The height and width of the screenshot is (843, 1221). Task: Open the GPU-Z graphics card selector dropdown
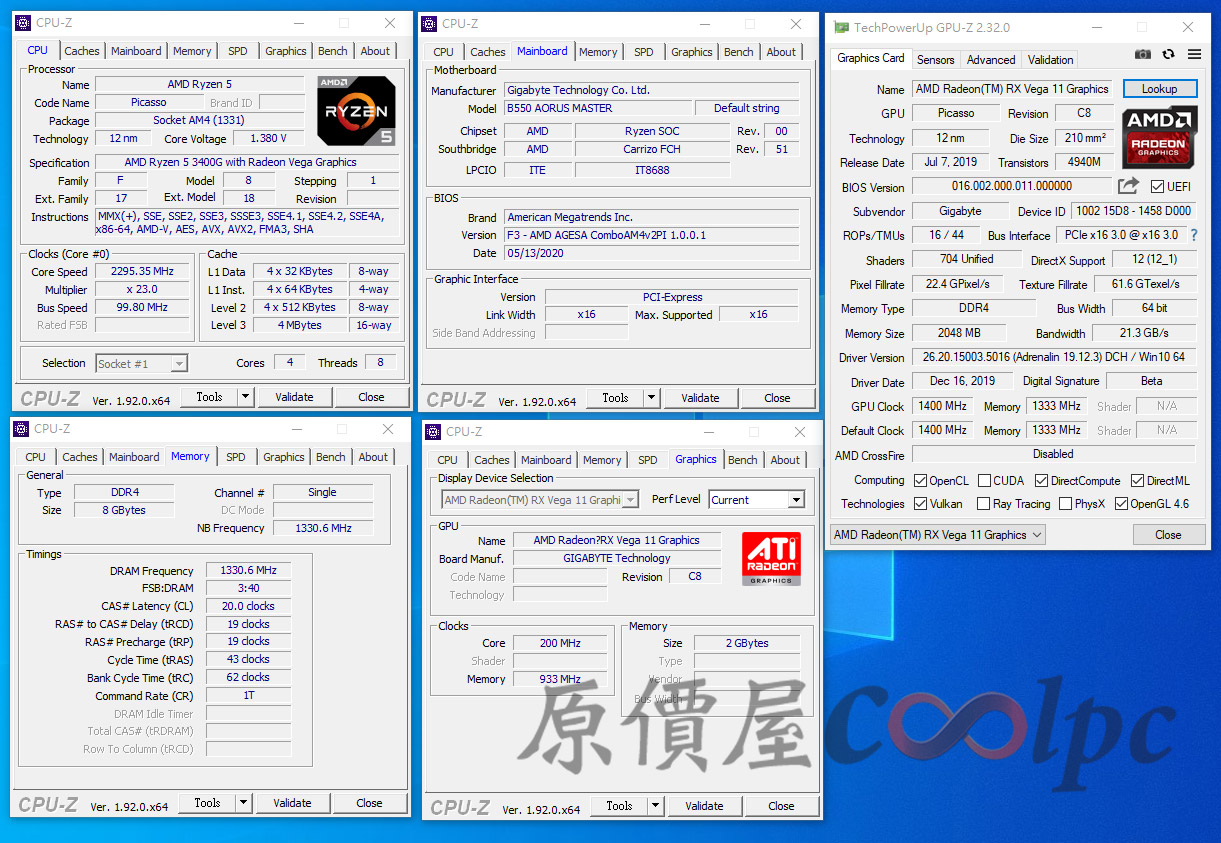pos(938,535)
